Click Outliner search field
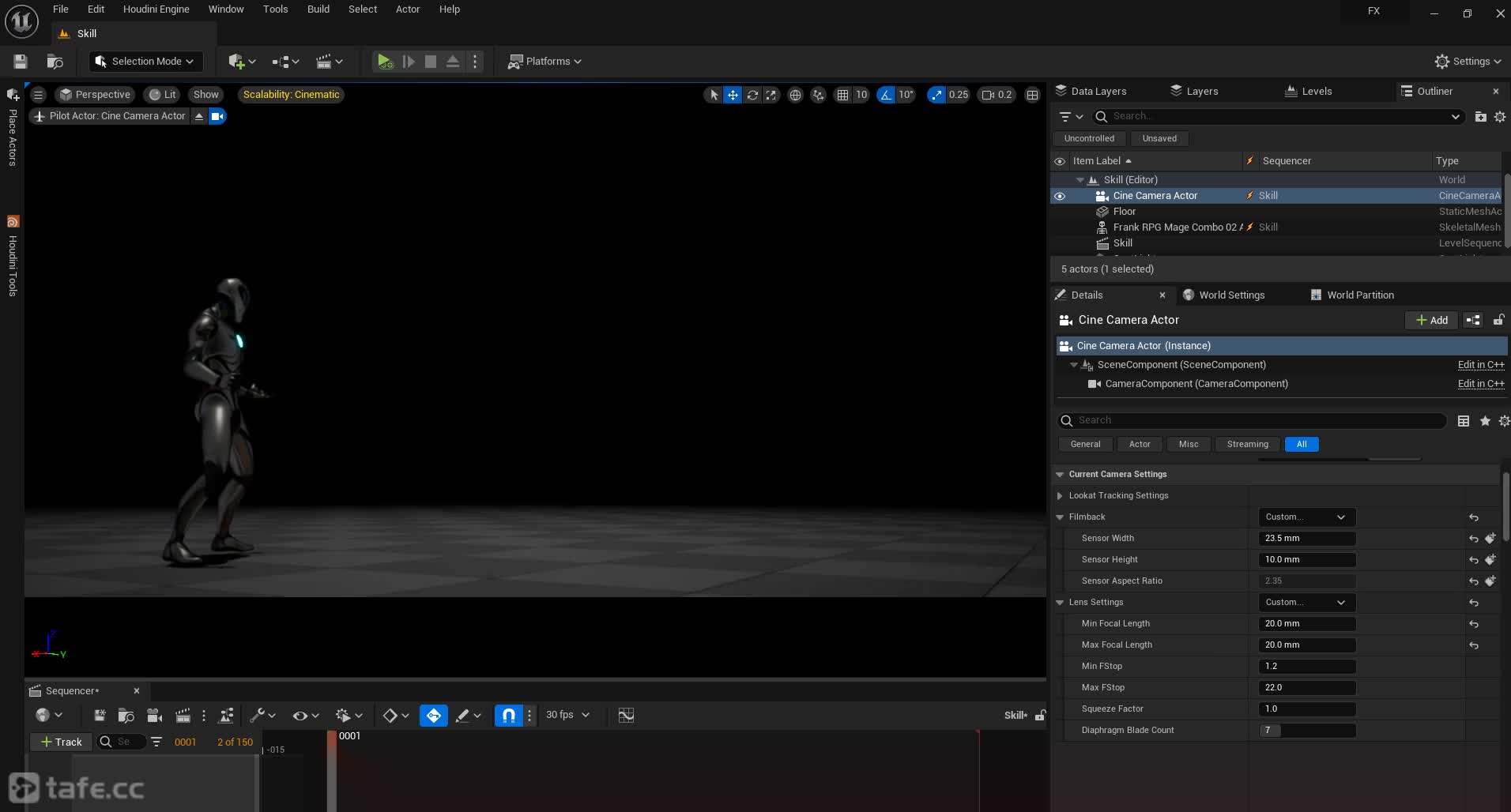1511x812 pixels. click(x=1277, y=117)
